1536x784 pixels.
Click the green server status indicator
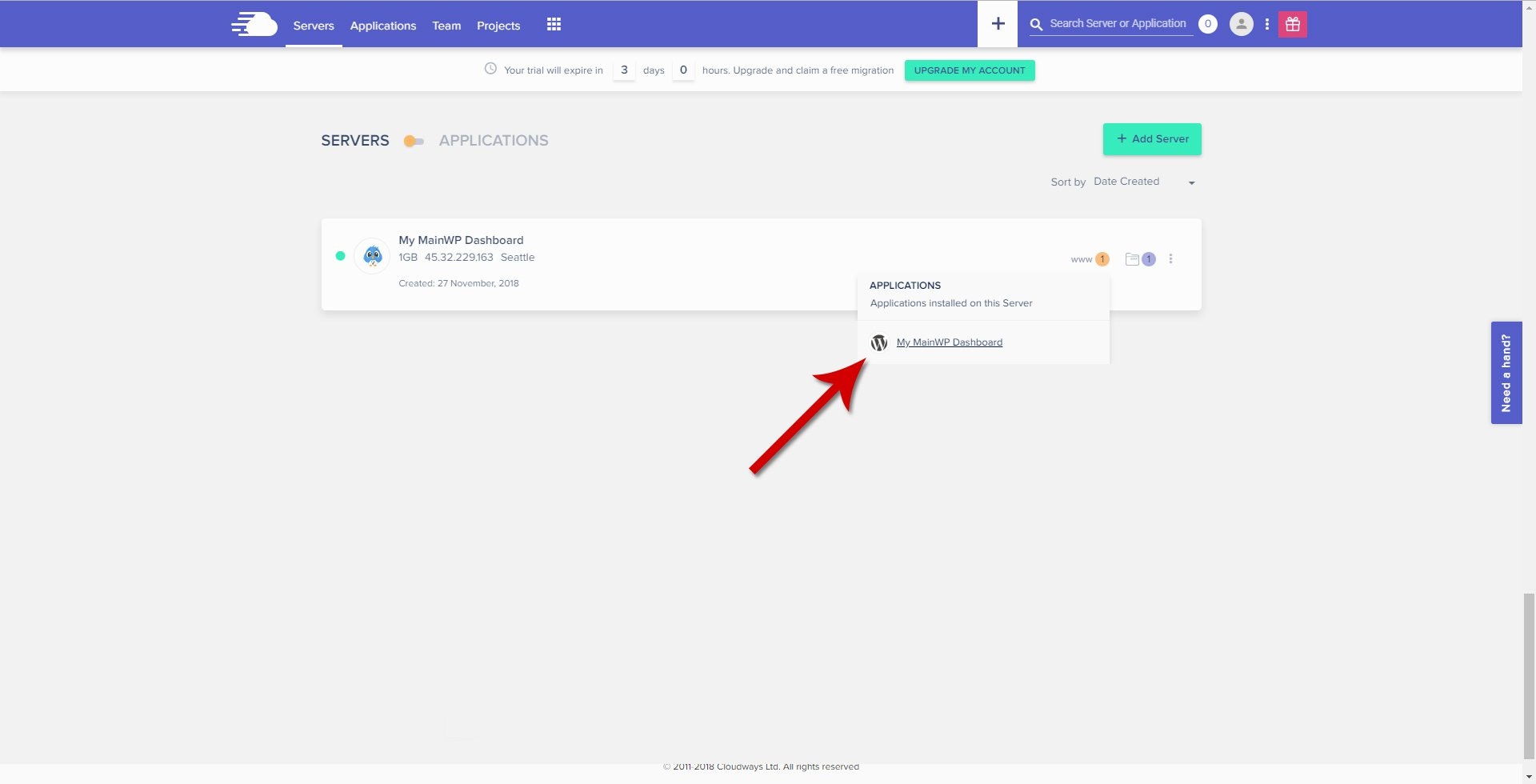click(x=339, y=255)
